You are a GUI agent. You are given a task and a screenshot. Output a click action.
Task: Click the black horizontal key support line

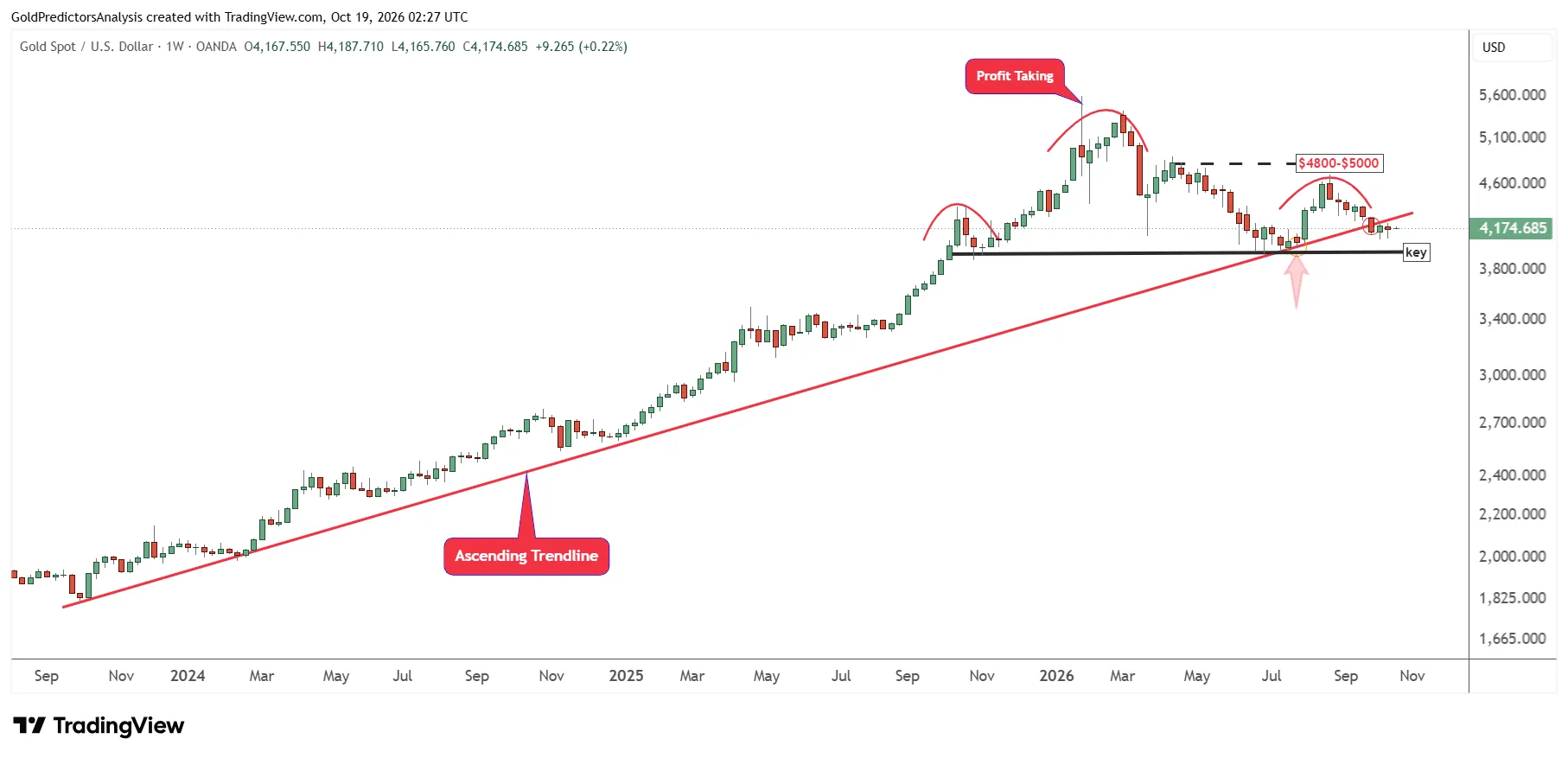(x=1176, y=253)
